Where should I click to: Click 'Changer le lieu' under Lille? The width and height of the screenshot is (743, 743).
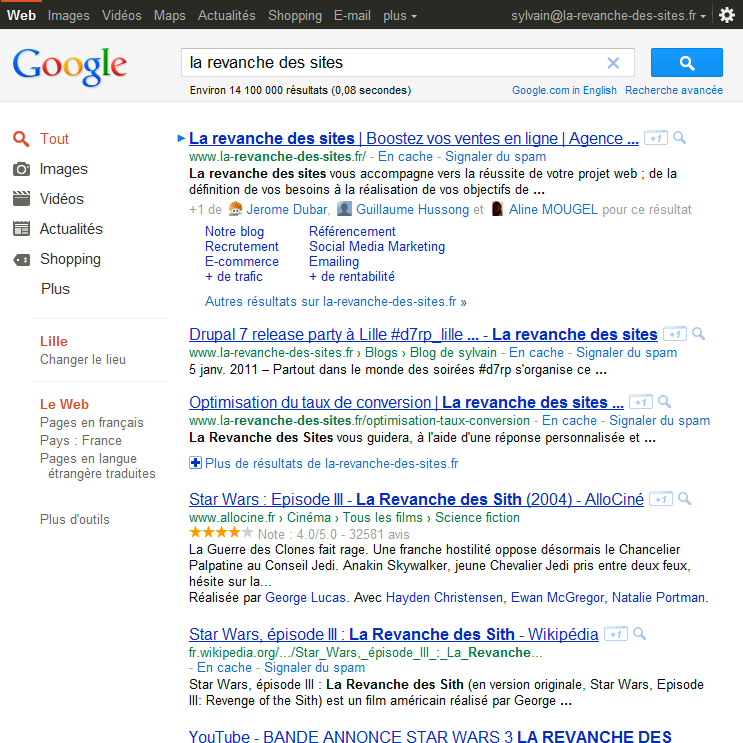tap(83, 360)
